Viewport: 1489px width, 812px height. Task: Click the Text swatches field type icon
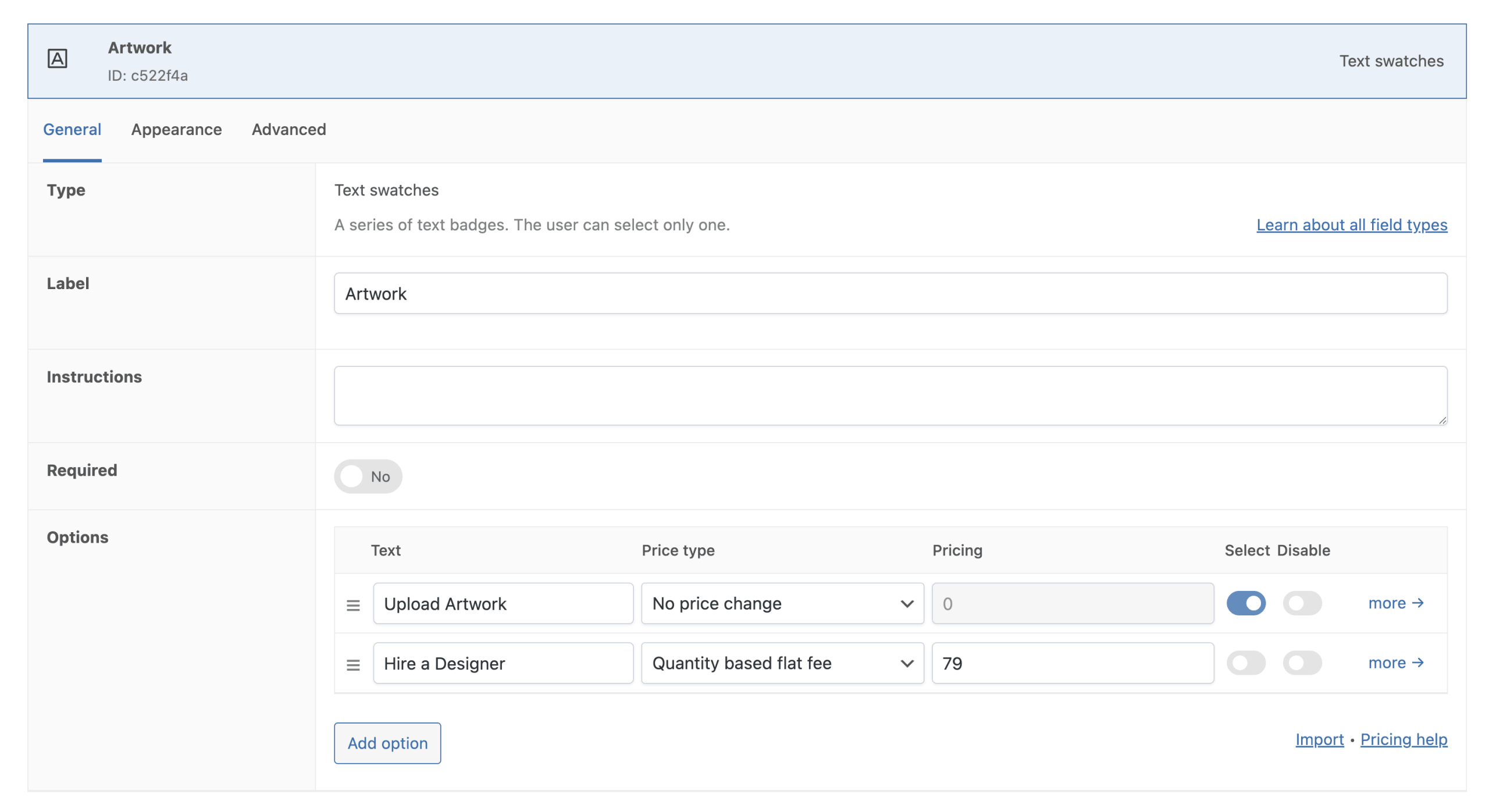click(x=57, y=59)
